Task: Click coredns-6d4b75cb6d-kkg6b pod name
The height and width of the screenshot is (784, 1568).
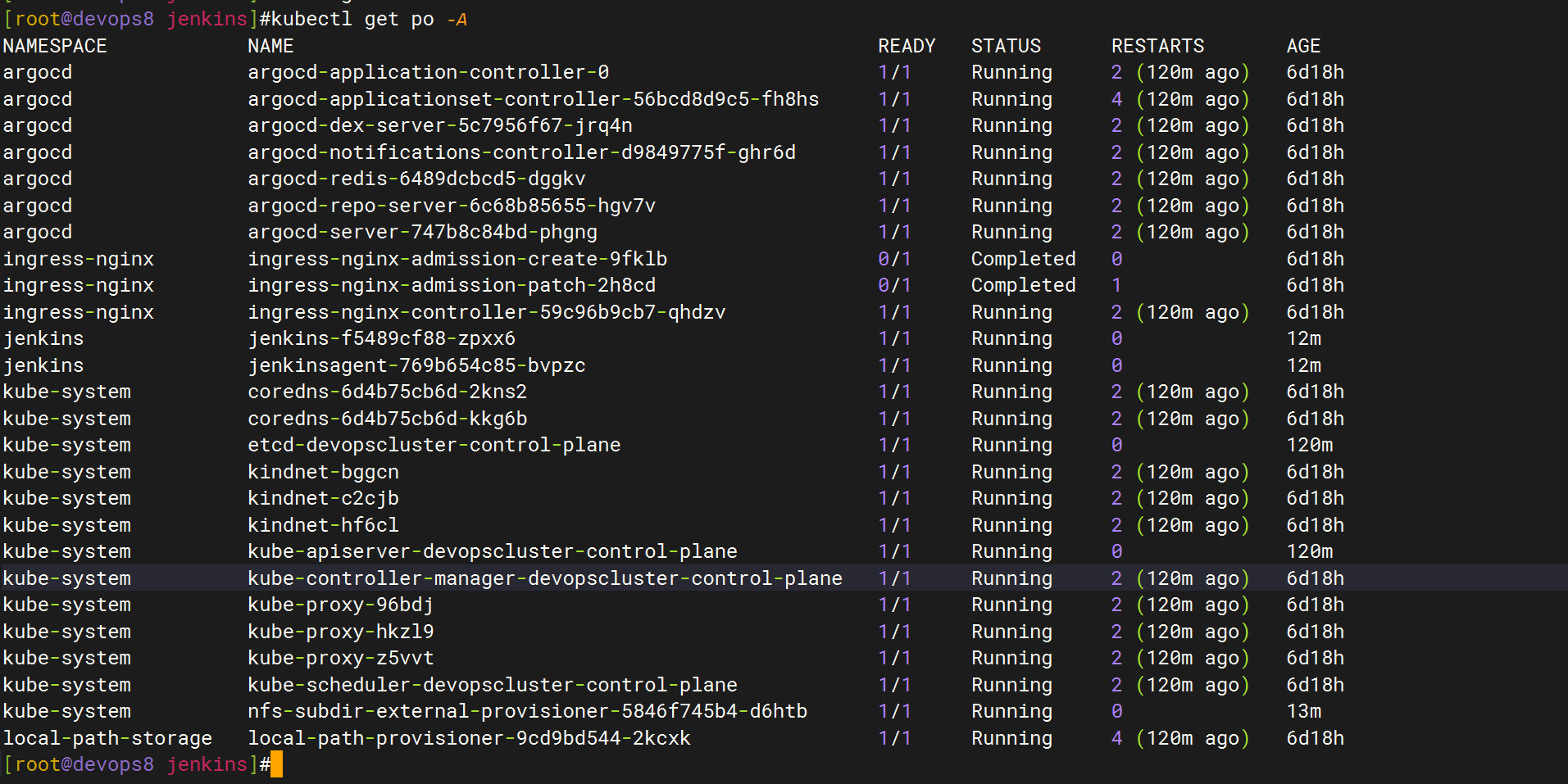Action: coord(387,419)
